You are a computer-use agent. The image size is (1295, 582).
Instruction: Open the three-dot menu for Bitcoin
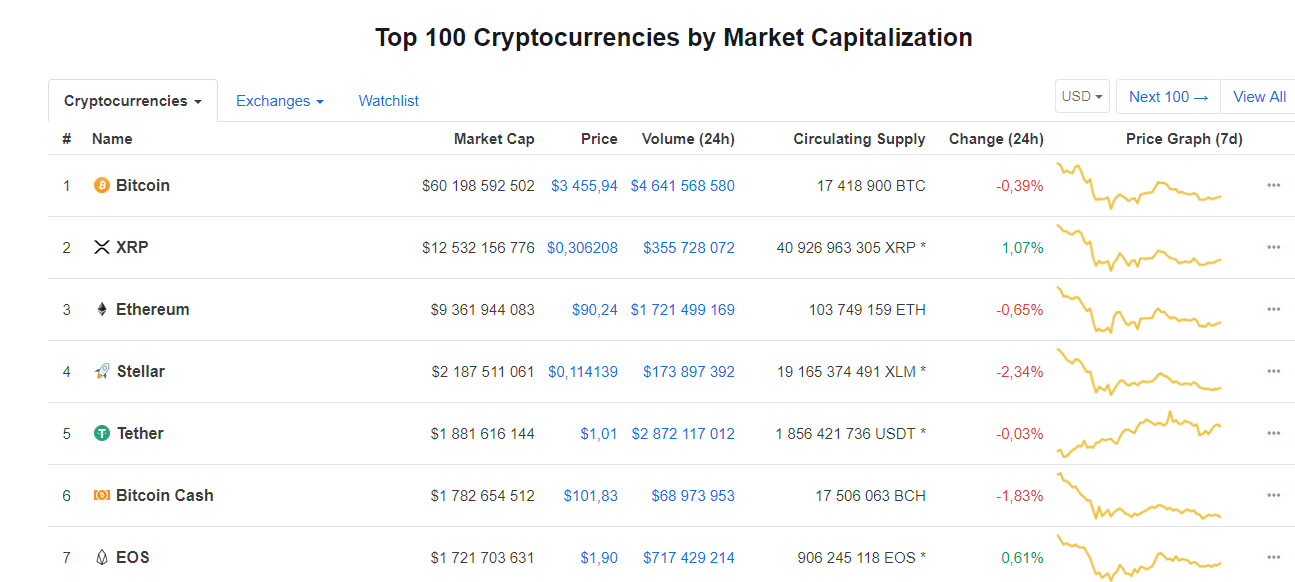coord(1273,185)
